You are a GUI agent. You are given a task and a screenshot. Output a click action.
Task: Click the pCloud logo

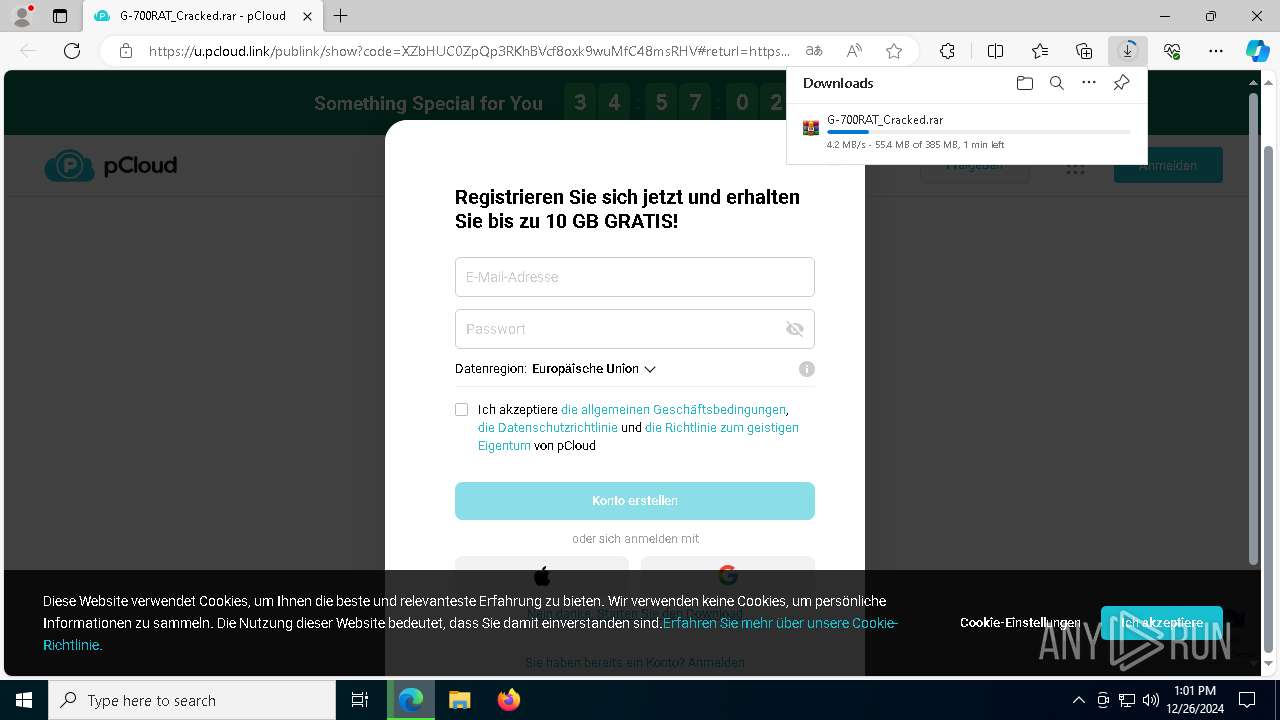tap(110, 165)
